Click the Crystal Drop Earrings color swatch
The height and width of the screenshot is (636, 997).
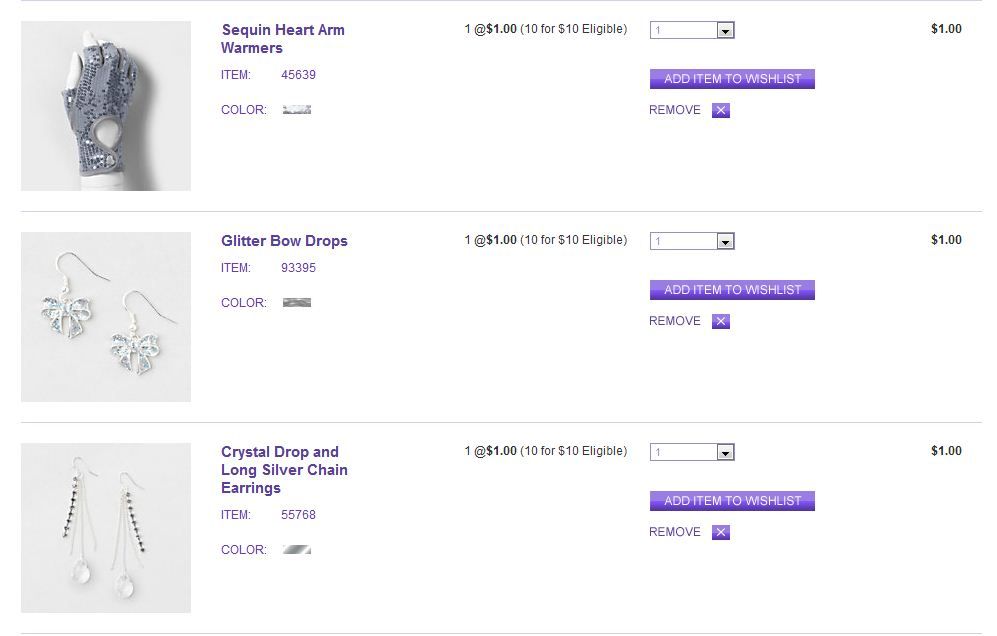(x=297, y=549)
